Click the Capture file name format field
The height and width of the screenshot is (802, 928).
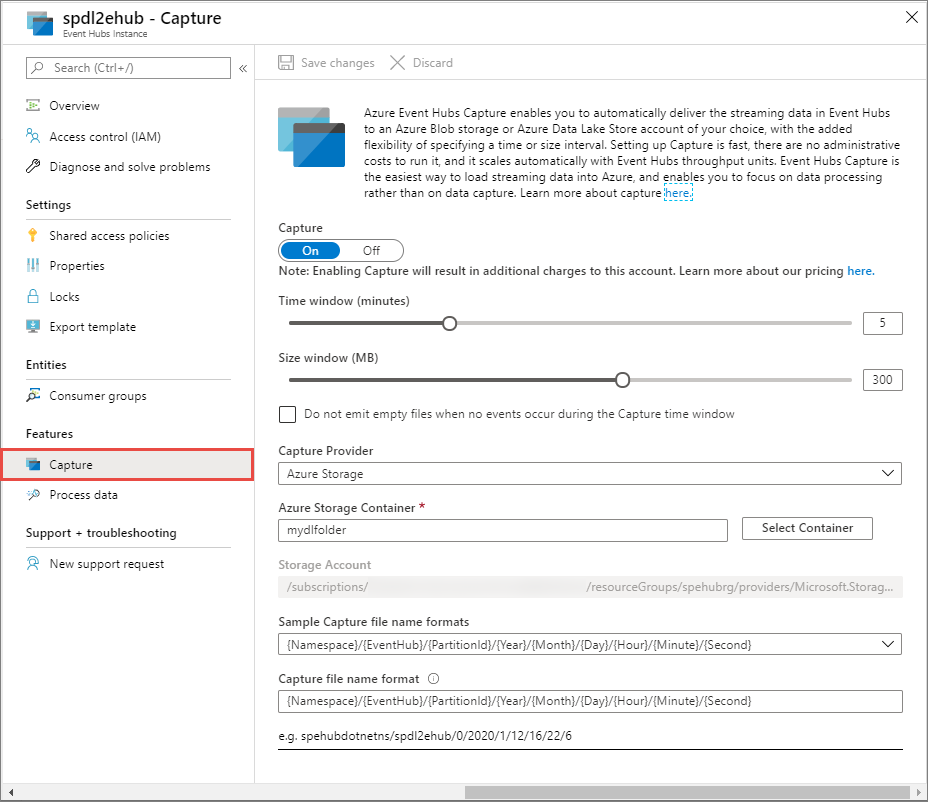[x=590, y=701]
